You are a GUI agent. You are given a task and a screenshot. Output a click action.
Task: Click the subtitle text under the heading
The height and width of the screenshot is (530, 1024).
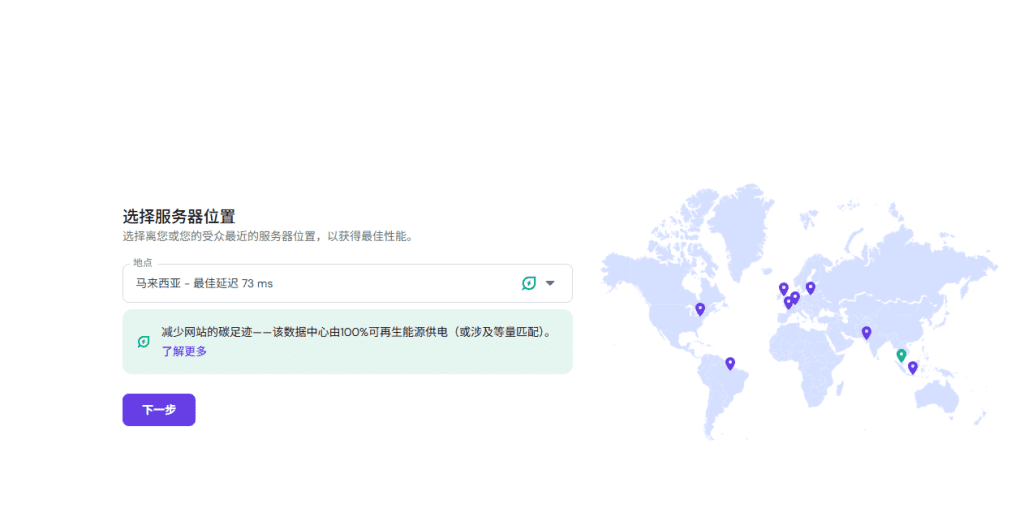point(267,237)
